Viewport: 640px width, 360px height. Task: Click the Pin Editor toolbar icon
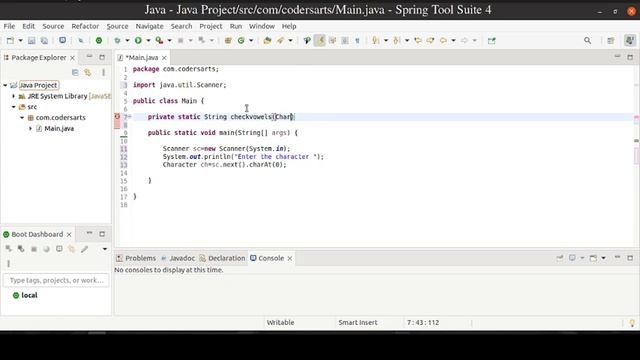pyautogui.click(x=491, y=40)
